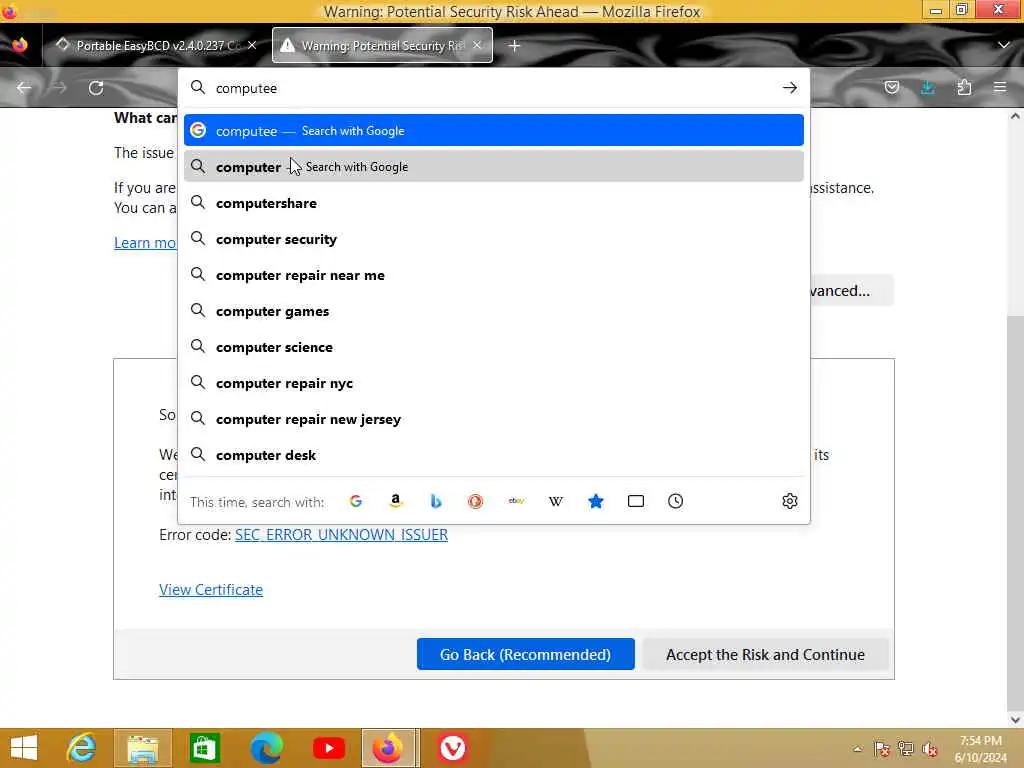
Task: Open Pocket save icon in toolbar
Action: pyautogui.click(x=891, y=88)
